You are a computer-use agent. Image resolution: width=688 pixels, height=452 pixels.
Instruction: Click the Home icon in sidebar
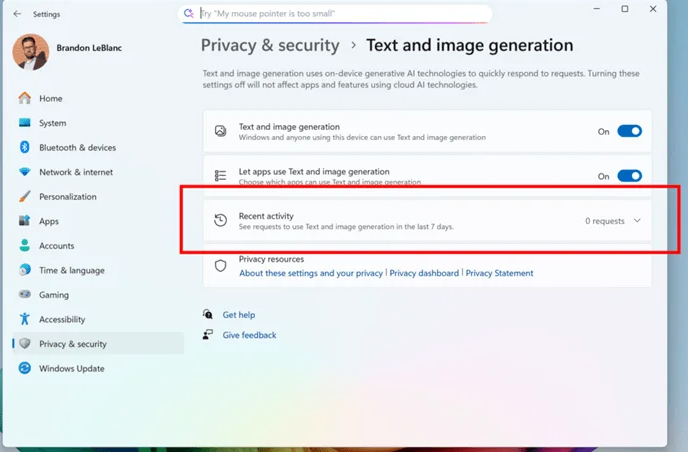tap(25, 98)
